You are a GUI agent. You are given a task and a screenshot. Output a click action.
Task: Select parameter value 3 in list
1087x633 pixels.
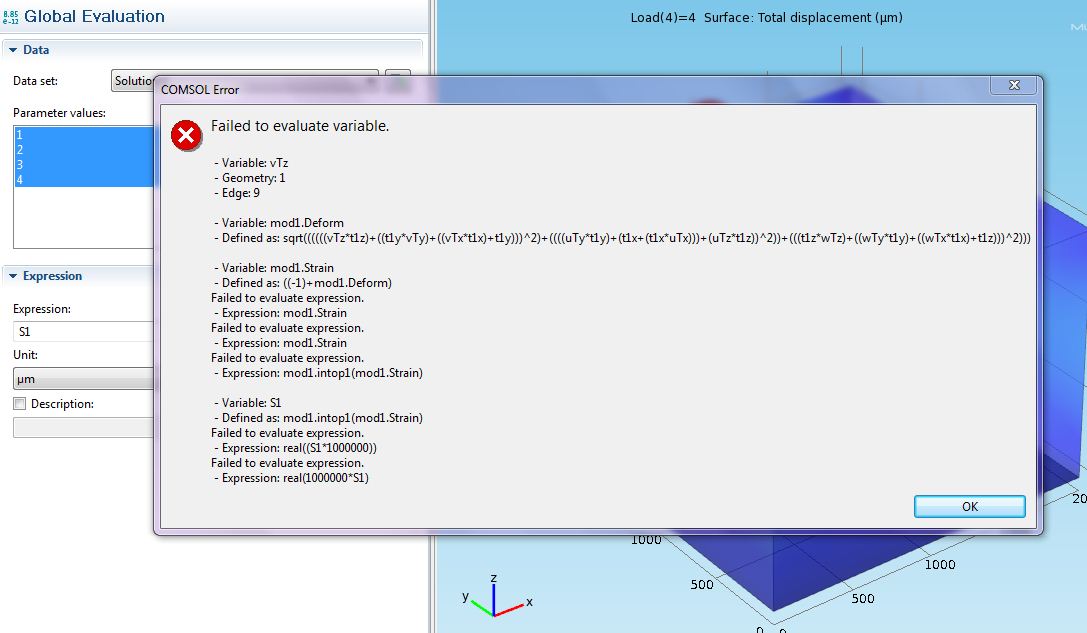pos(80,165)
